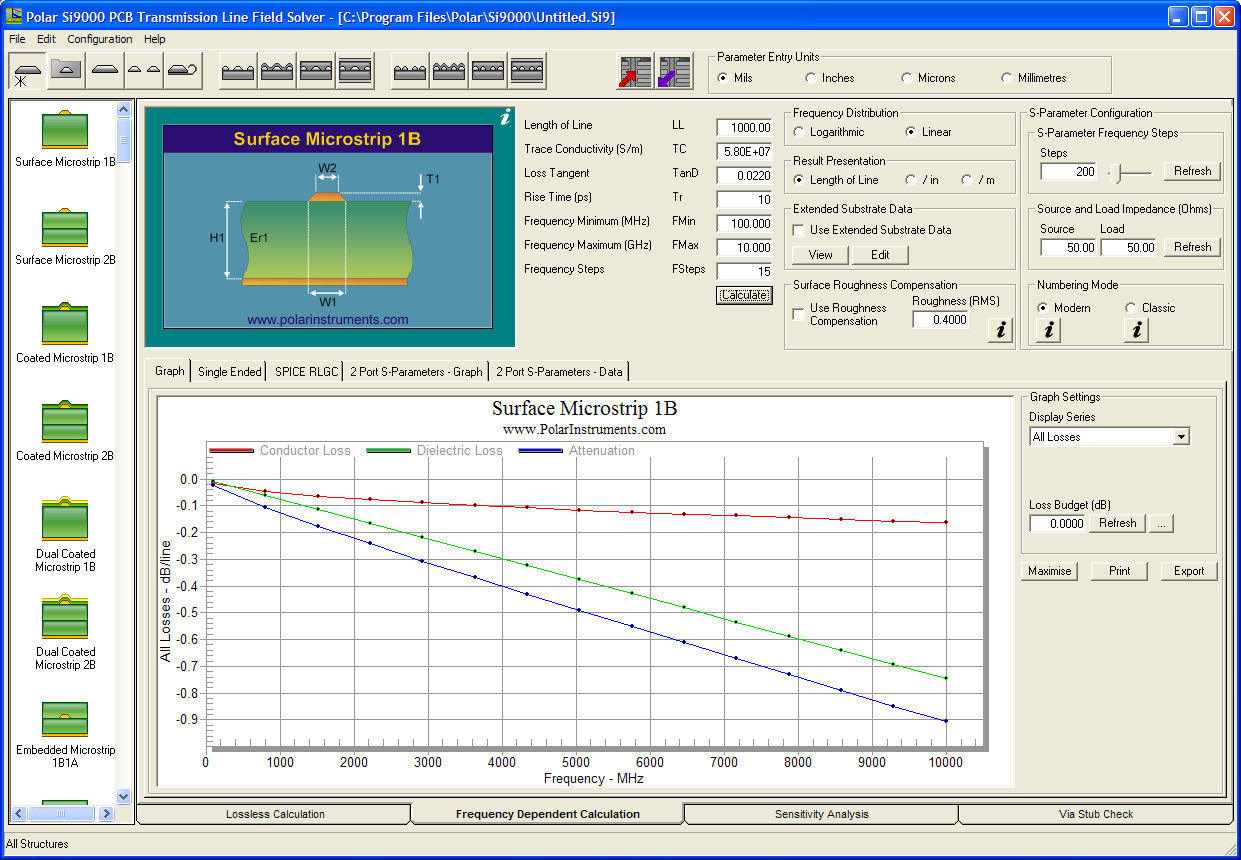Click View under Extended Substrate Data
The height and width of the screenshot is (860, 1241).
tap(821, 255)
